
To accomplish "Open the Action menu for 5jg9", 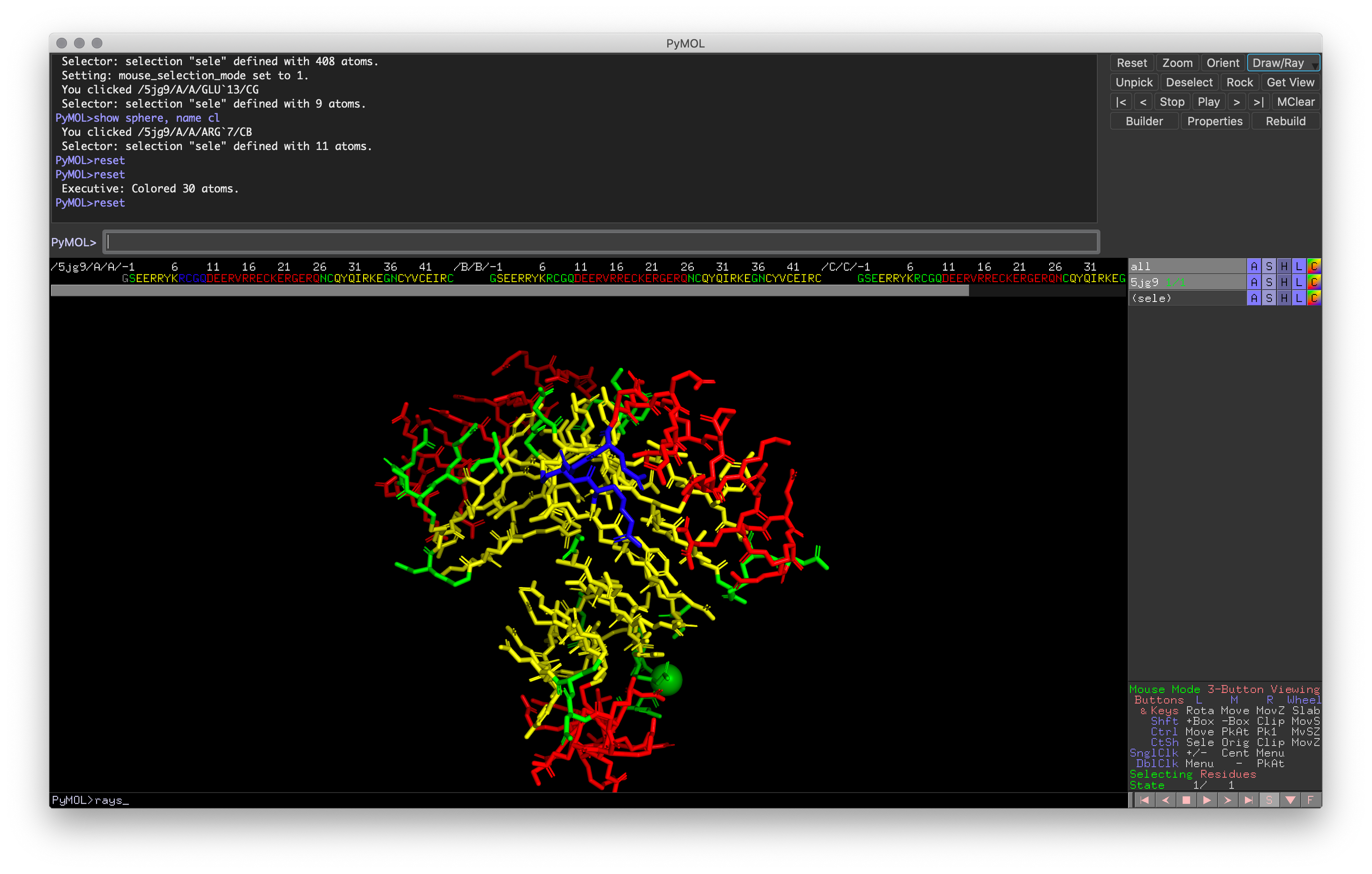I will click(1254, 282).
